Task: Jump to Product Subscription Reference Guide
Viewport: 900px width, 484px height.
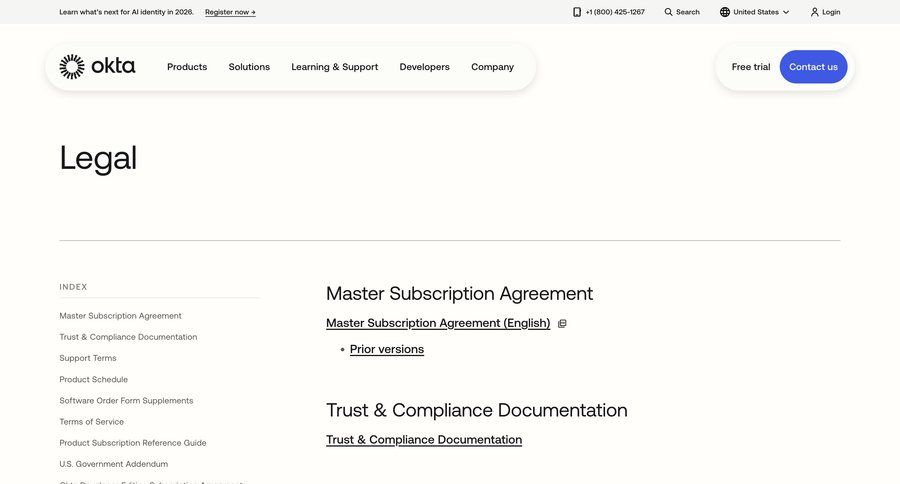Action: (x=133, y=443)
